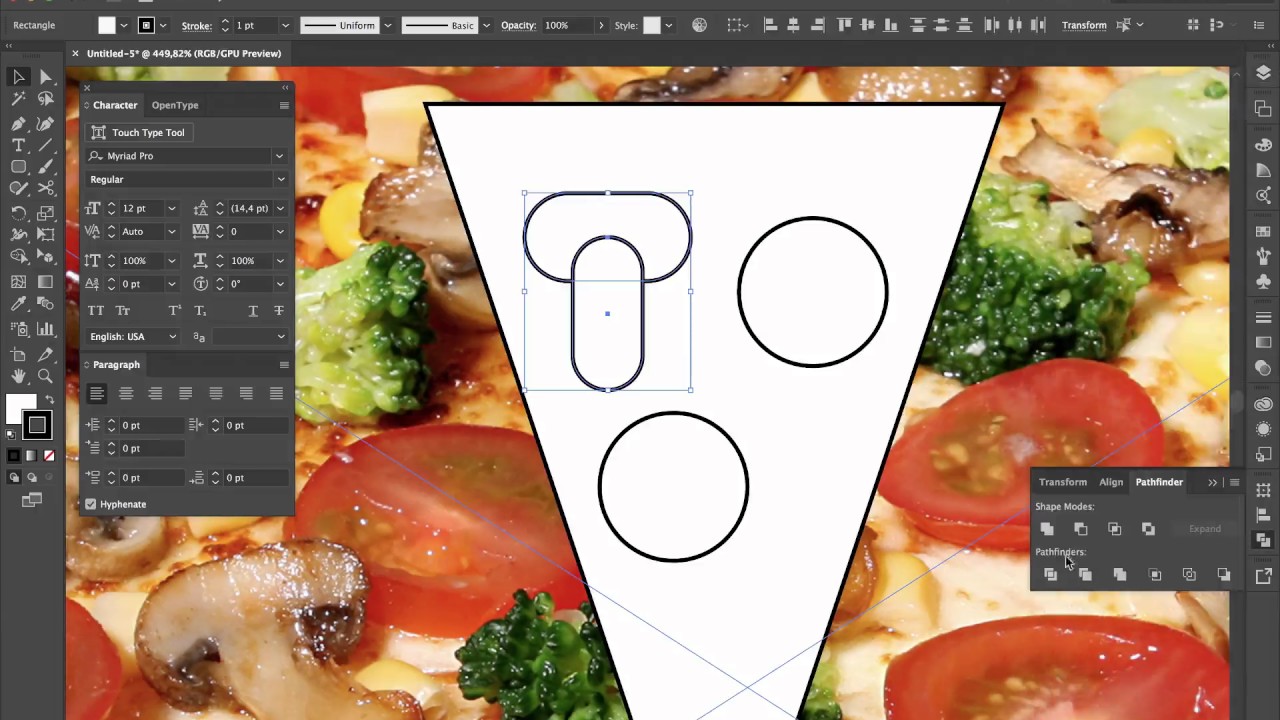Swap fill and stroke colors
Image resolution: width=1280 pixels, height=720 pixels.
(x=49, y=400)
